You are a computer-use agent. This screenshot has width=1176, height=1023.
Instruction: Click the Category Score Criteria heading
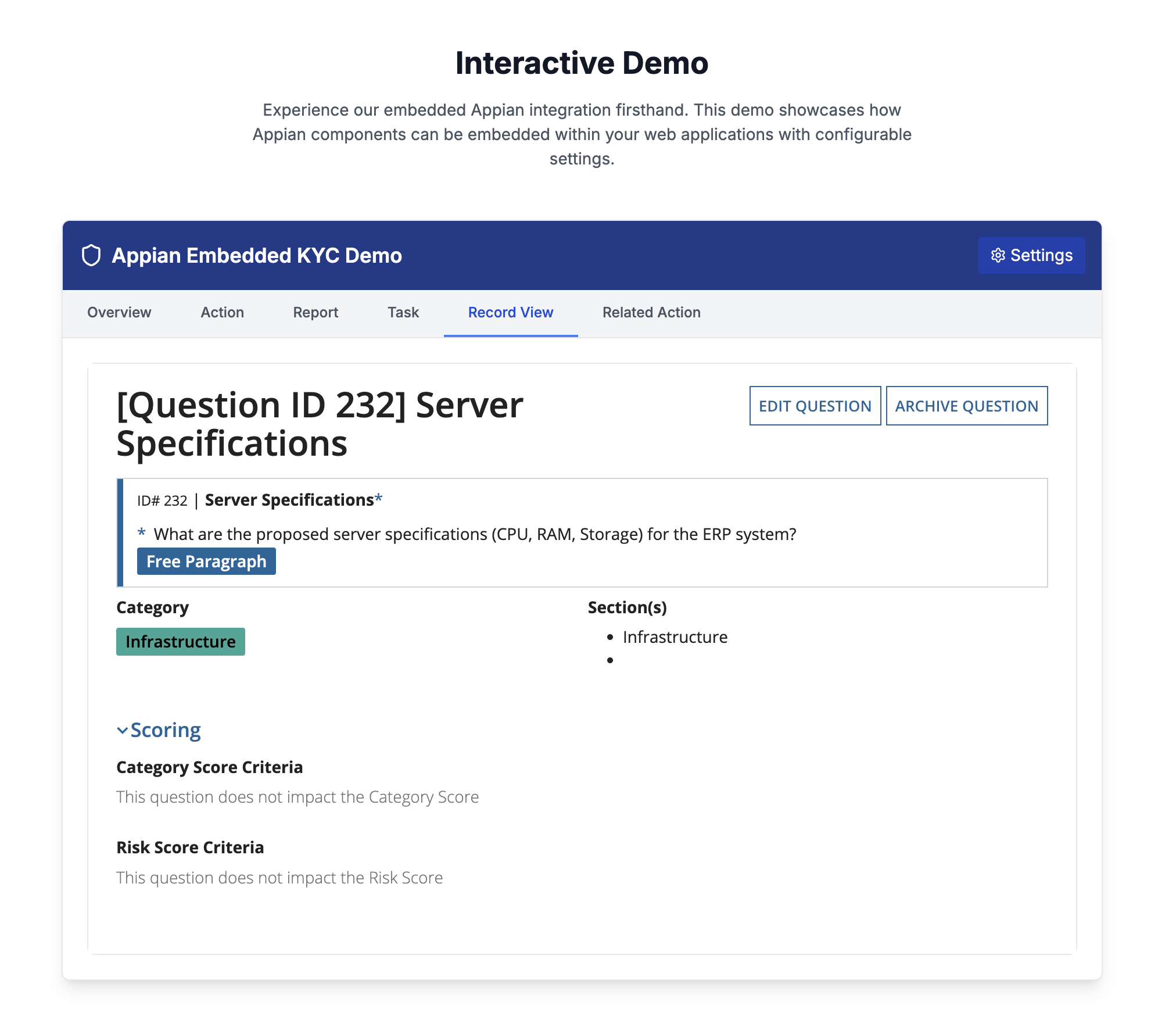click(209, 767)
